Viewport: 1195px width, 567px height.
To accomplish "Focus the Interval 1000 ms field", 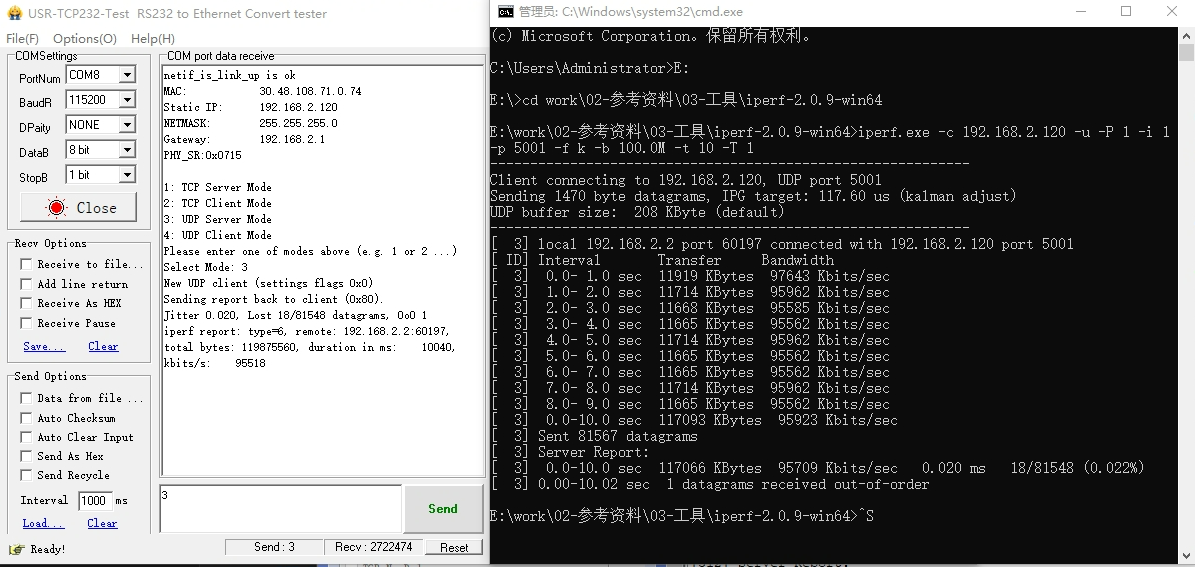I will [95, 501].
